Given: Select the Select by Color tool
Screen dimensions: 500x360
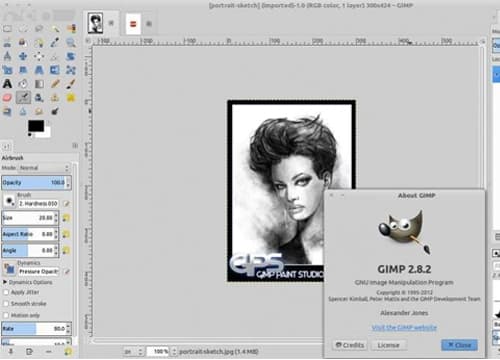Looking at the screenshot, I should pos(71,29).
